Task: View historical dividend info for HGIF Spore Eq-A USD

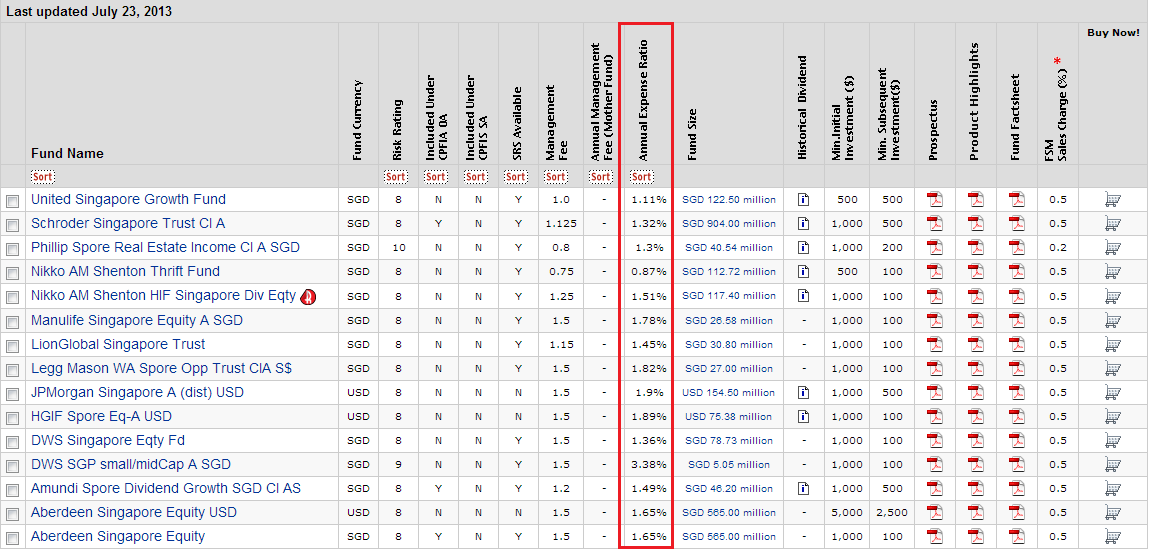Action: coord(803,417)
